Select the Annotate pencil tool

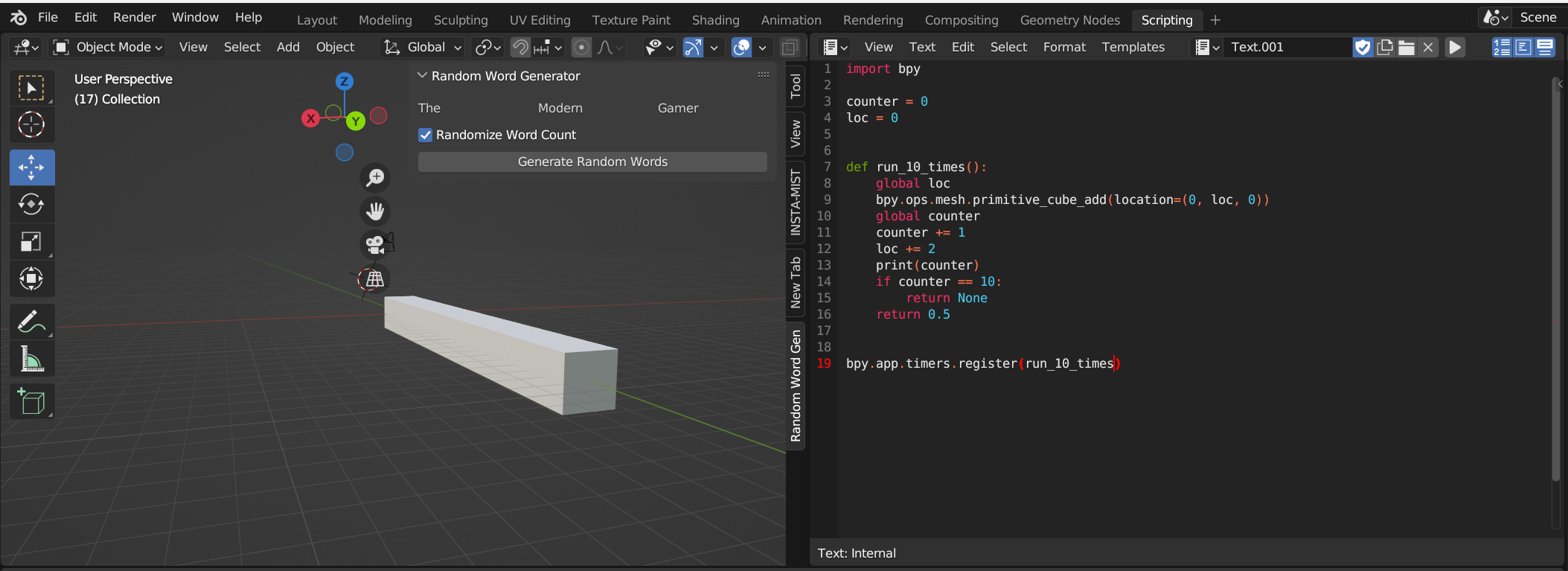(31, 322)
